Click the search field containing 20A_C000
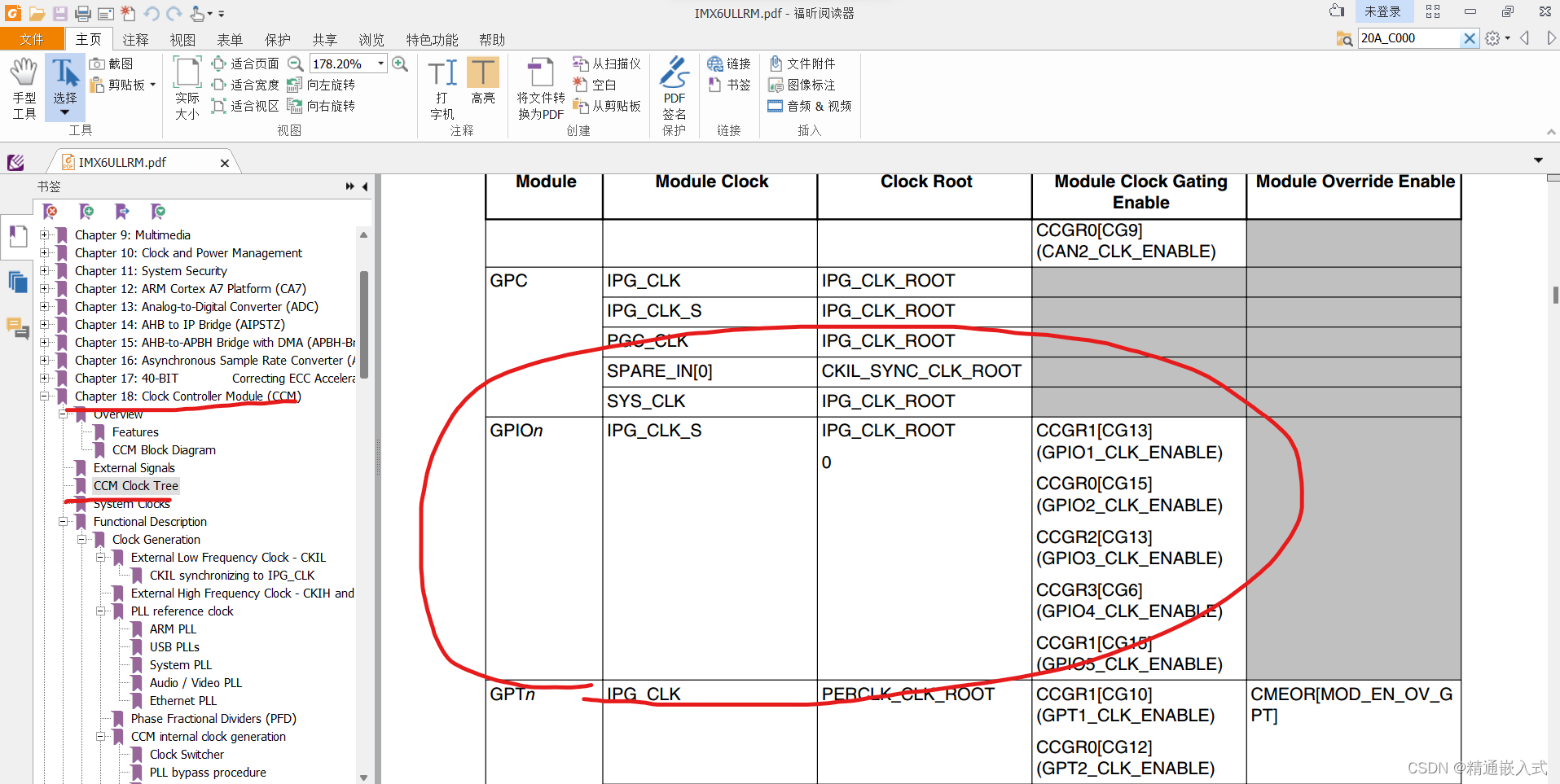Image resolution: width=1560 pixels, height=784 pixels. point(1408,38)
